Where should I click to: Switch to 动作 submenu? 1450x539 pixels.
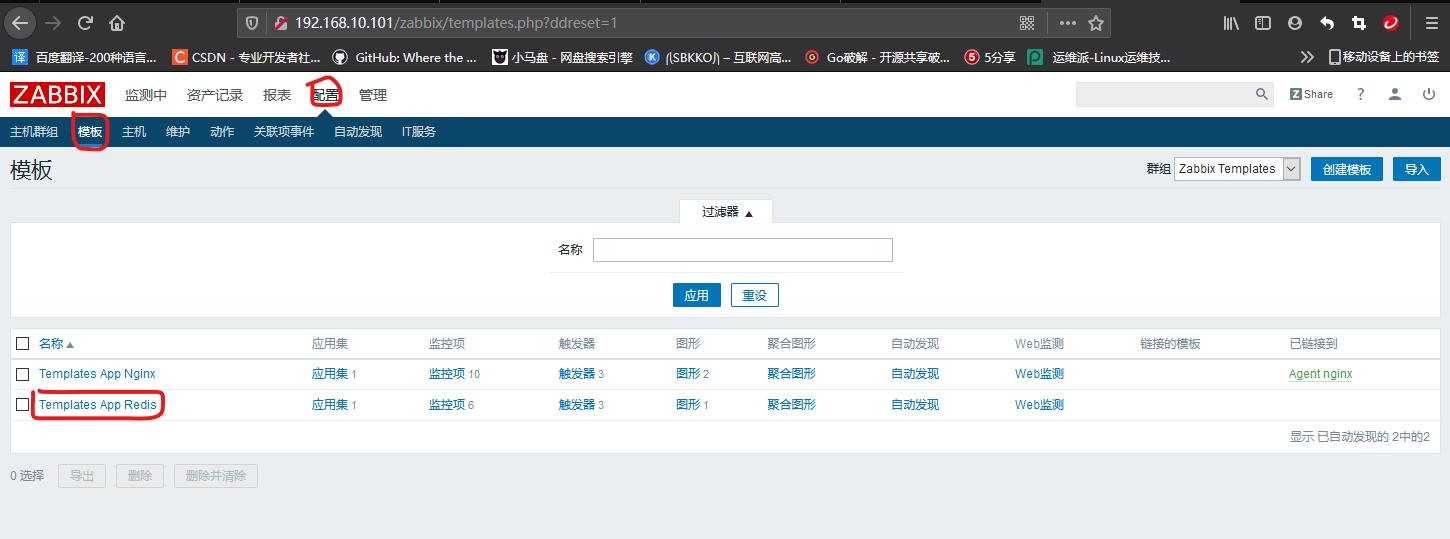222,132
